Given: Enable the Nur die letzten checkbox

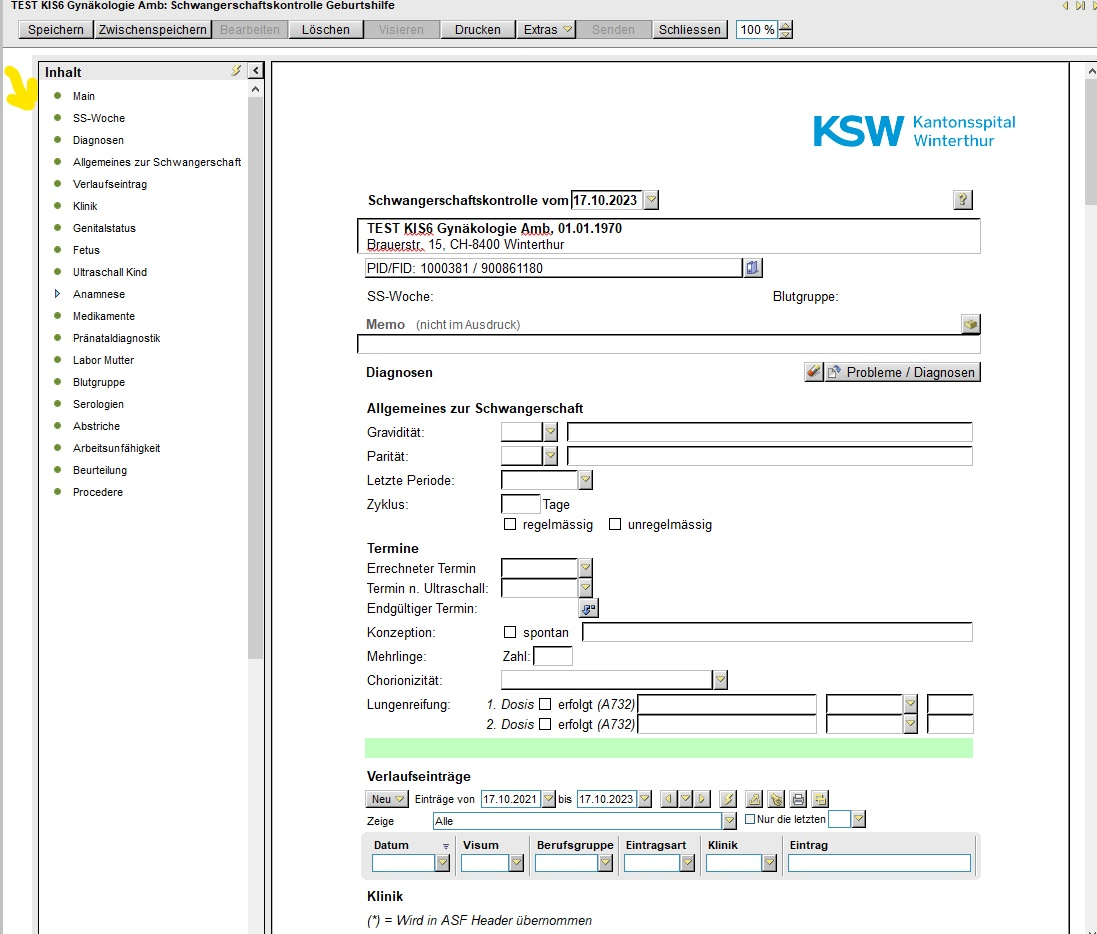Looking at the screenshot, I should point(751,820).
